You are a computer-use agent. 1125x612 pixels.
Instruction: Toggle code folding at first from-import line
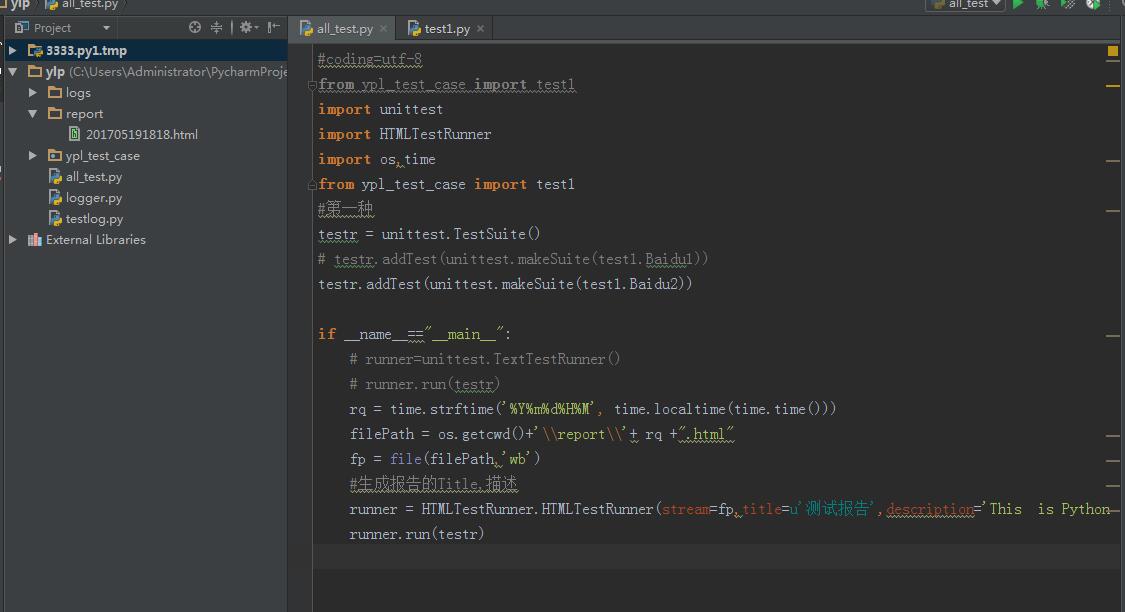click(x=312, y=85)
